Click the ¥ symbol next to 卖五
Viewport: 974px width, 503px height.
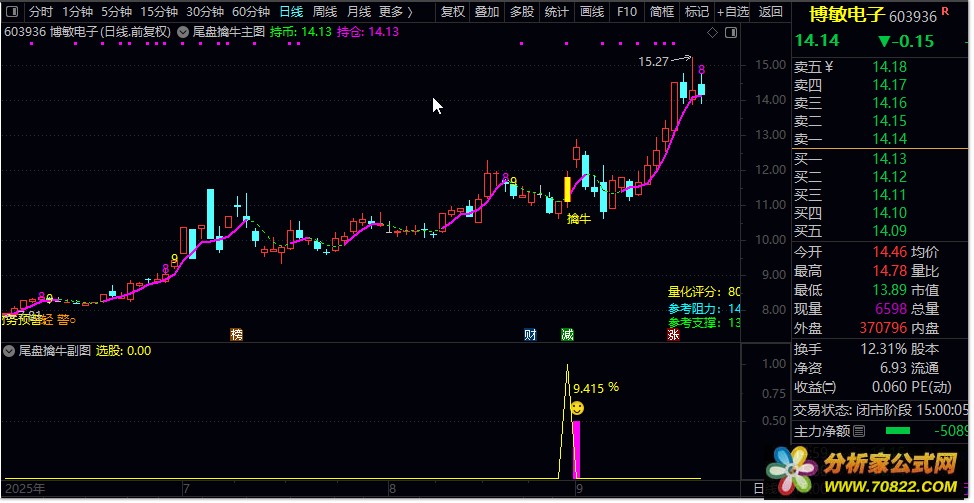[x=829, y=66]
